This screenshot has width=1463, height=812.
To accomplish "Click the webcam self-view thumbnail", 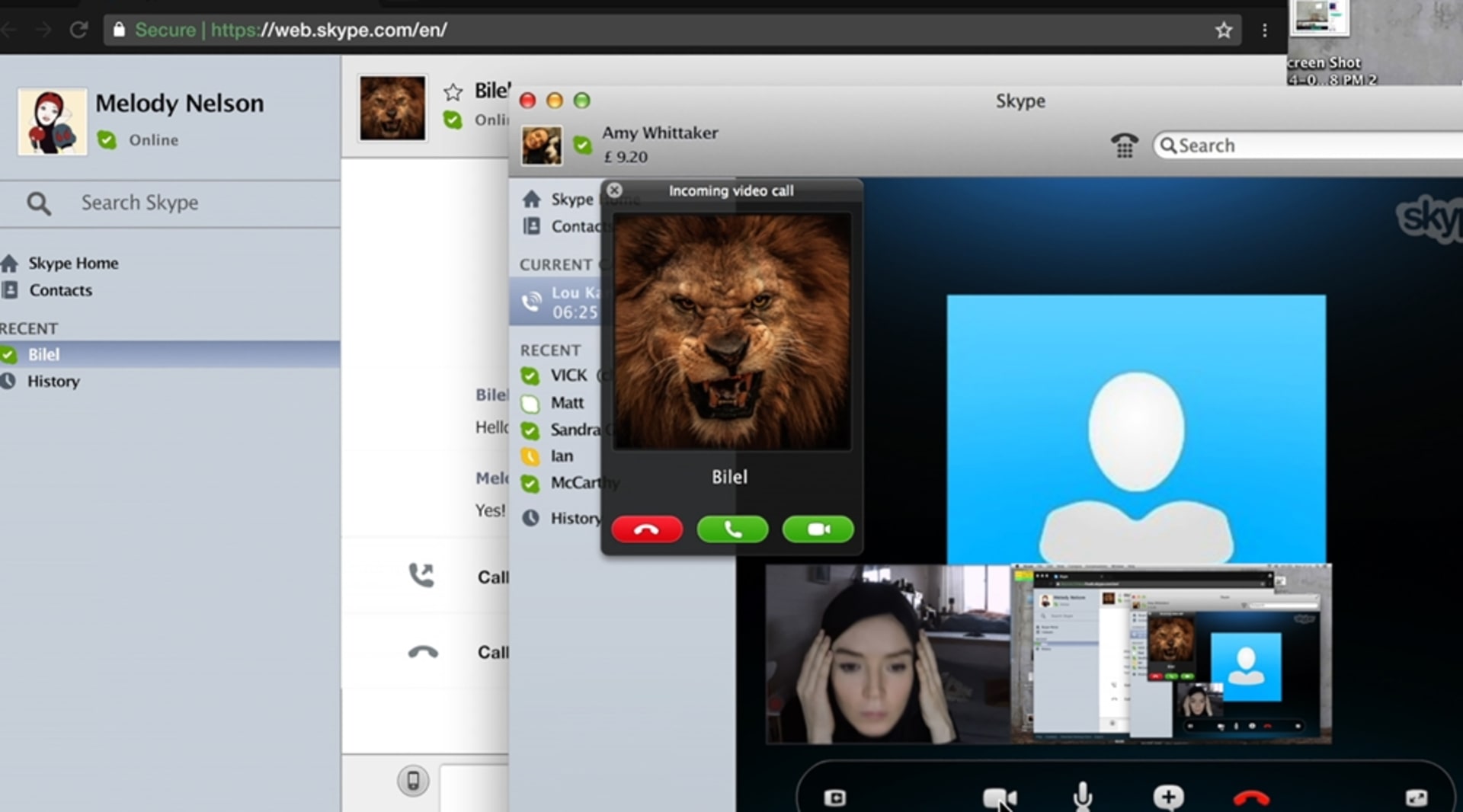I will tap(888, 654).
